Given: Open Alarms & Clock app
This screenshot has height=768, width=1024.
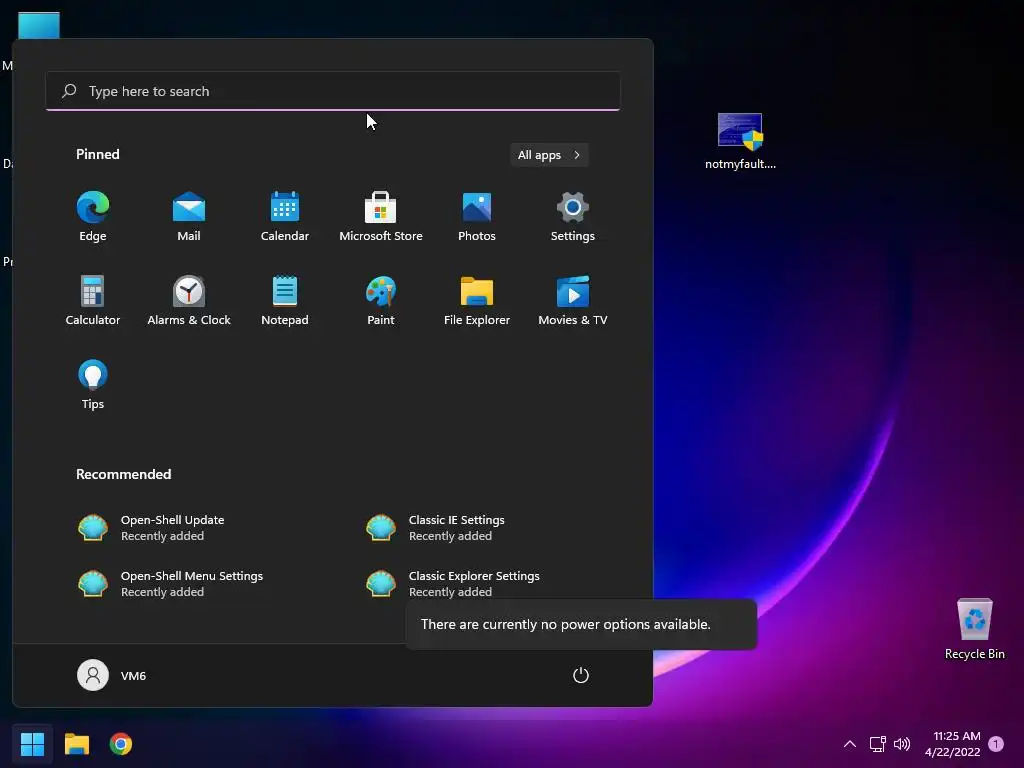Looking at the screenshot, I should pos(189,300).
